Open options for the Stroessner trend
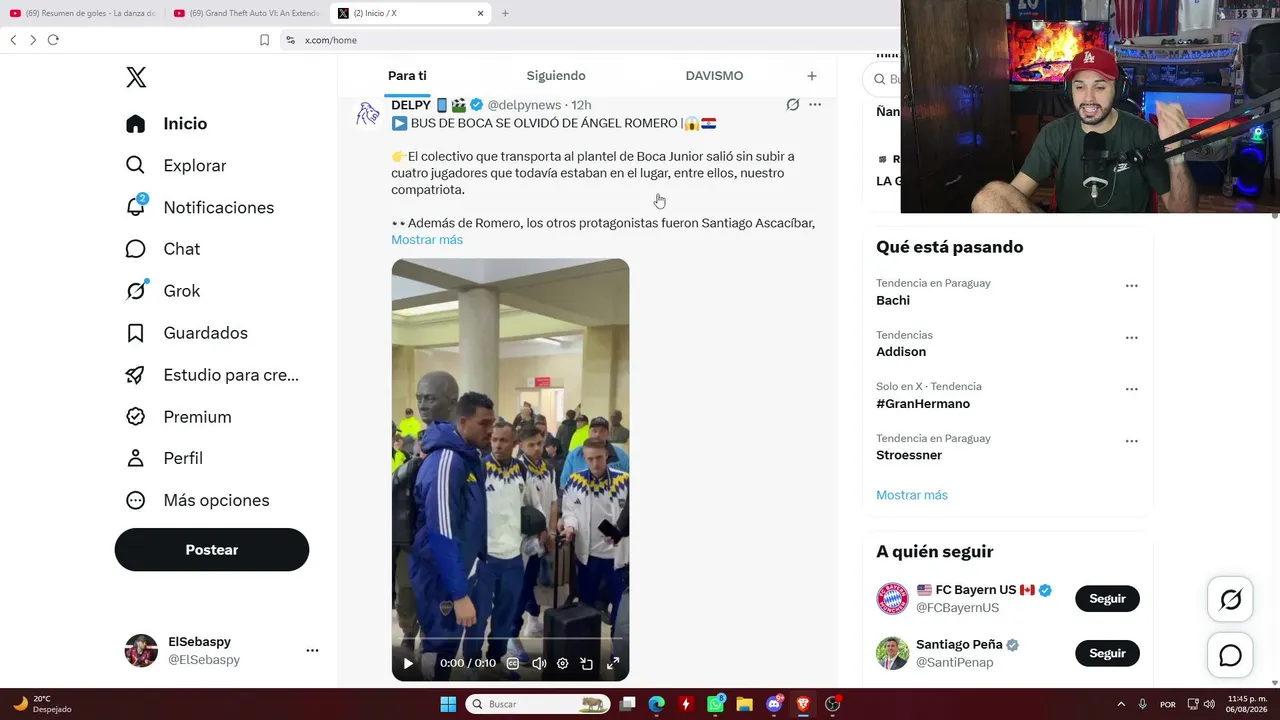Viewport: 1280px width, 720px height. pos(1132,441)
